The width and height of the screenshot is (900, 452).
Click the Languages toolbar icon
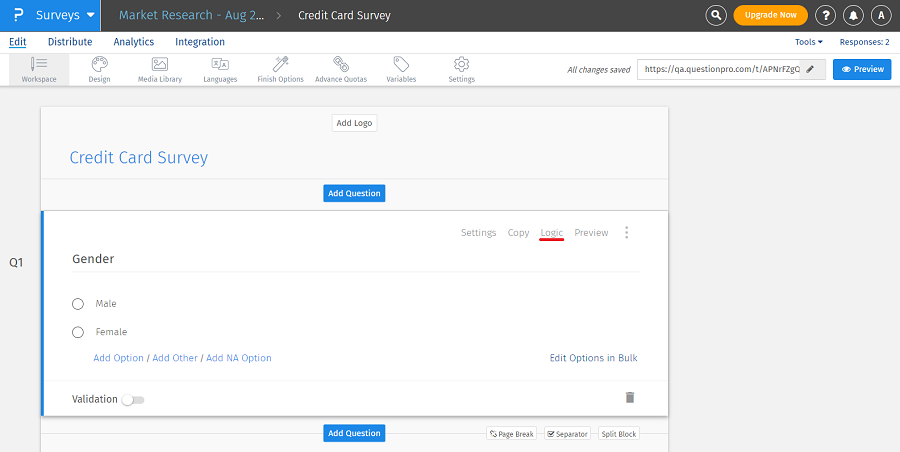click(x=220, y=65)
